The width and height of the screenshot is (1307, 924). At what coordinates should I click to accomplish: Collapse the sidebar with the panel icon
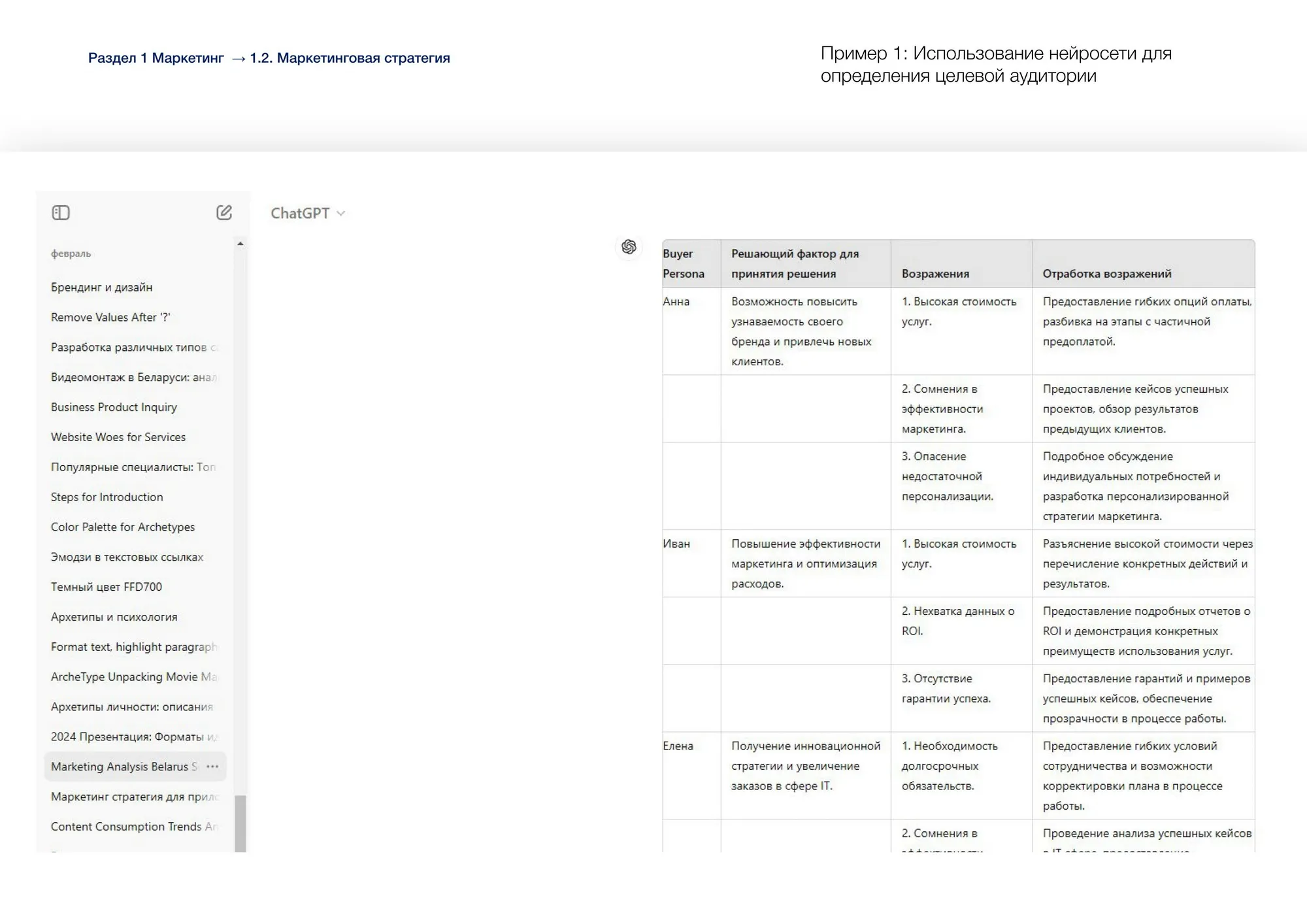click(61, 213)
